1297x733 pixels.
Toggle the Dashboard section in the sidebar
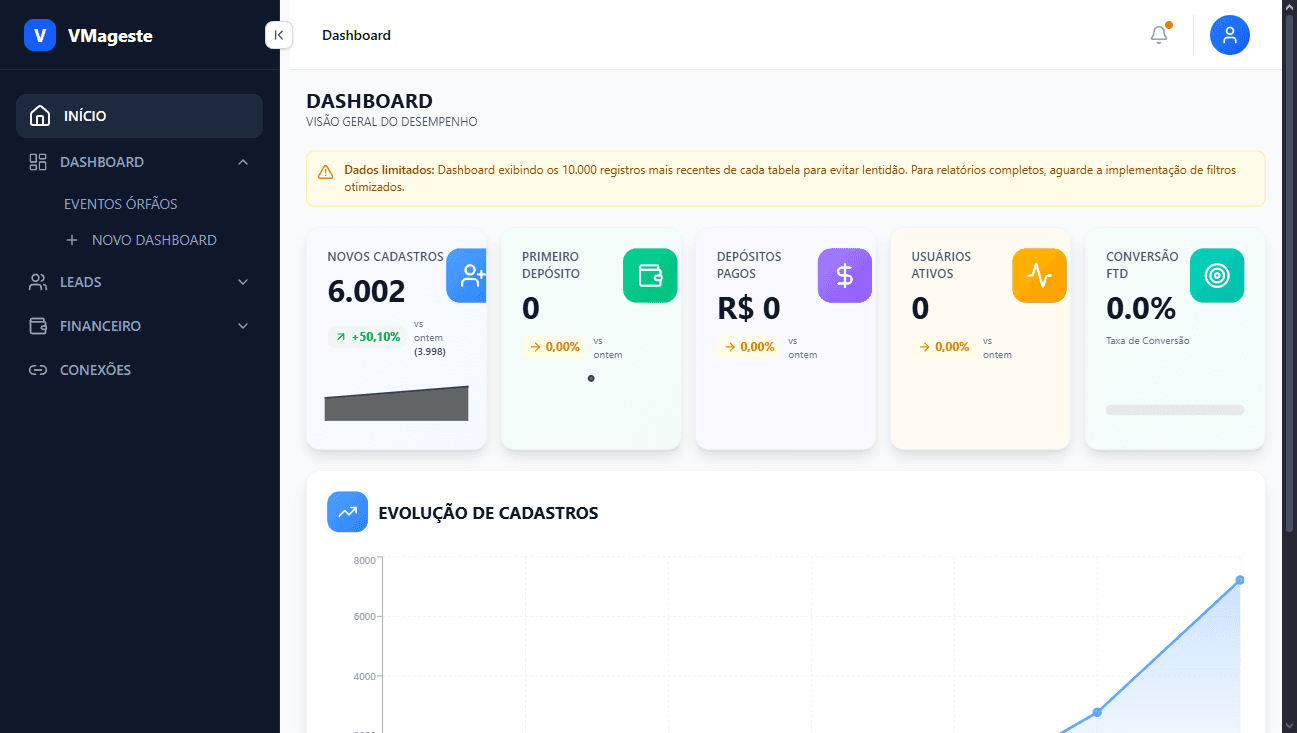tap(140, 161)
